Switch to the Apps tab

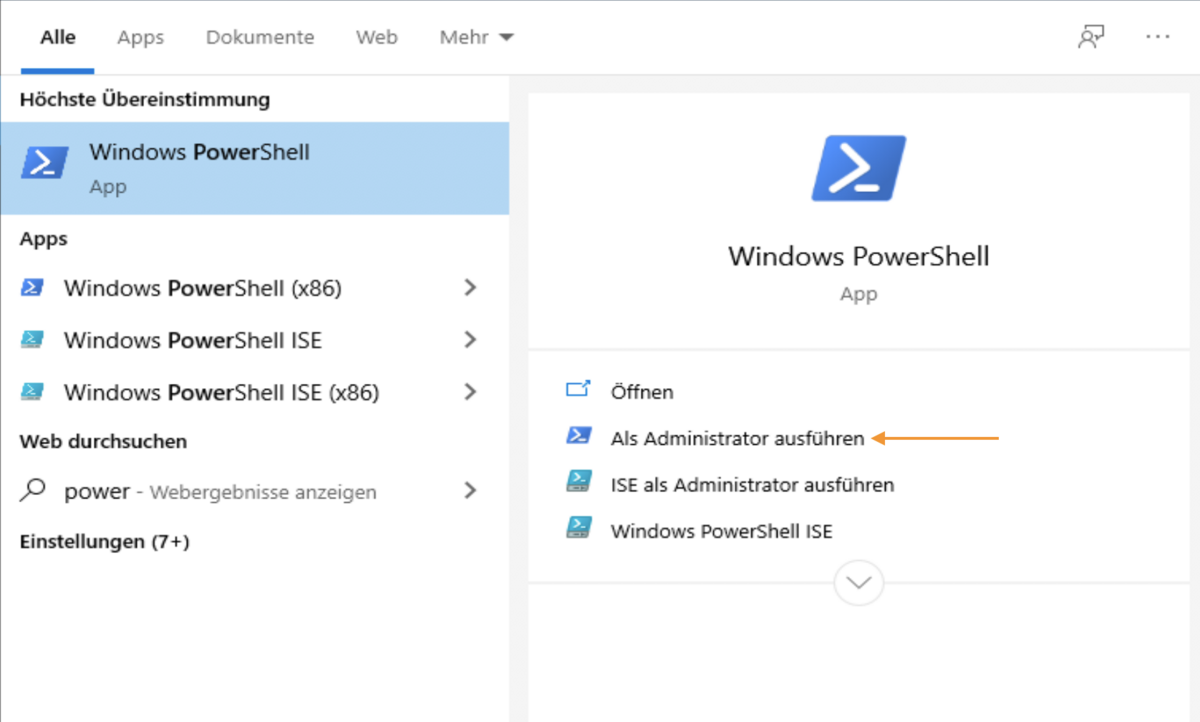(140, 37)
